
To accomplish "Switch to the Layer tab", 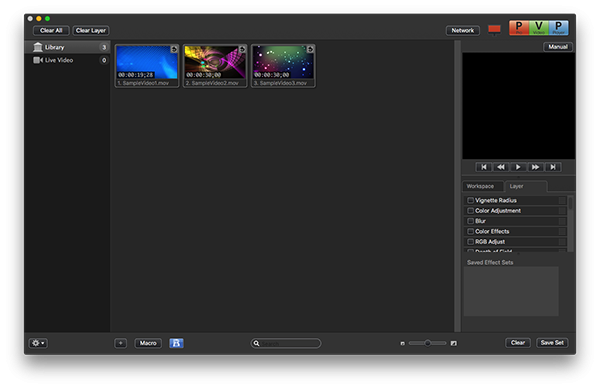I will pos(526,186).
